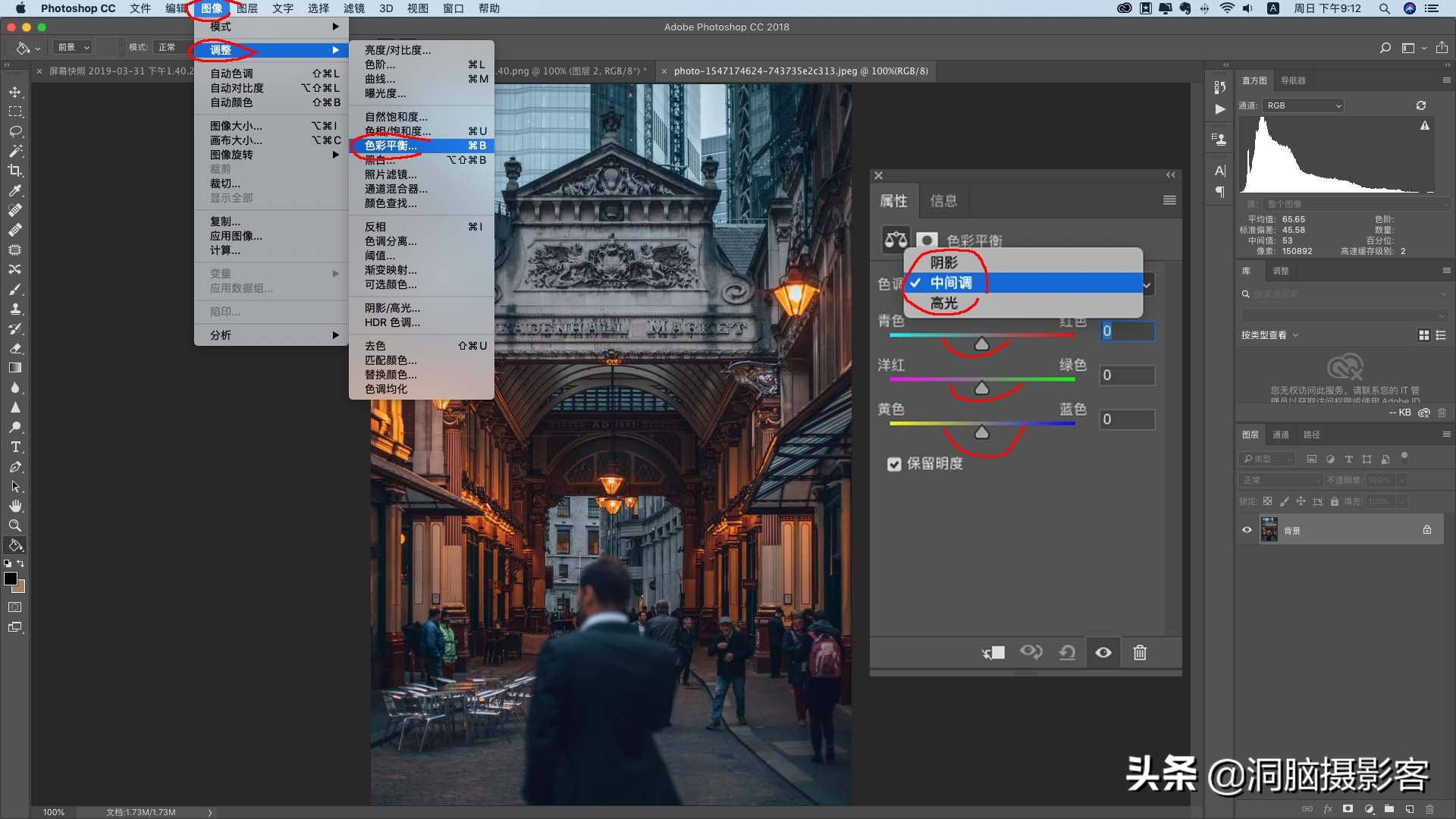This screenshot has height=819, width=1456.
Task: Switch to the 导航器 tab
Action: pos(1293,80)
